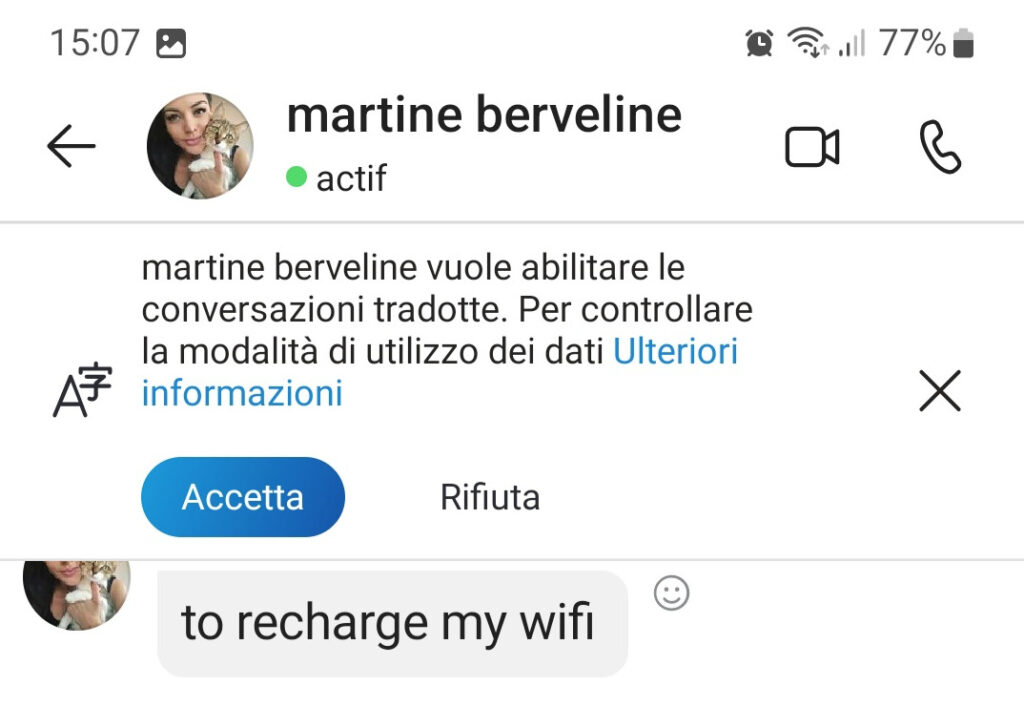The height and width of the screenshot is (707, 1024).
Task: Start a video call with martine berveline
Action: click(x=812, y=147)
